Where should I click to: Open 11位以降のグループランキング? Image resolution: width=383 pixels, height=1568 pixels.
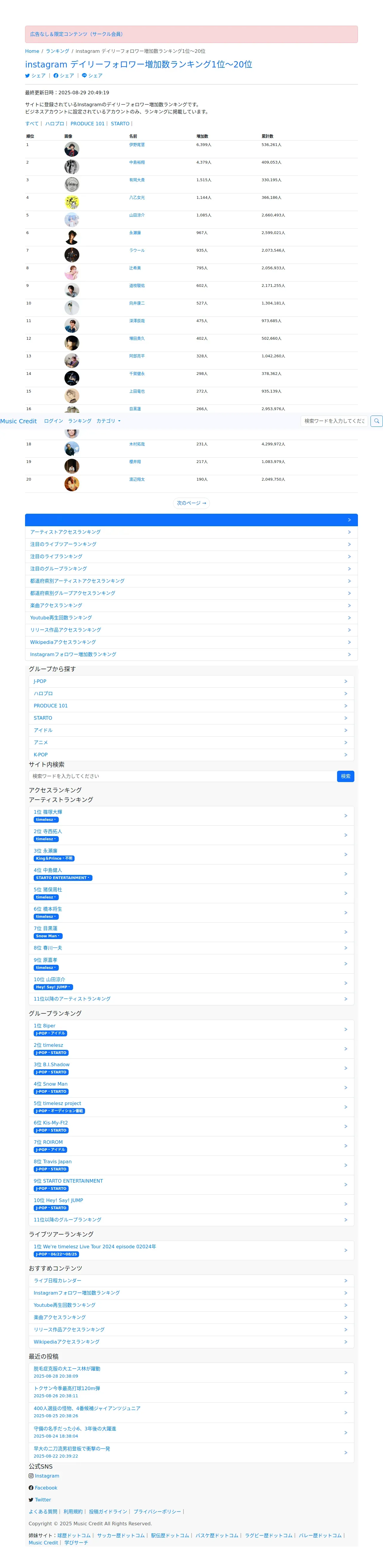(x=191, y=1220)
